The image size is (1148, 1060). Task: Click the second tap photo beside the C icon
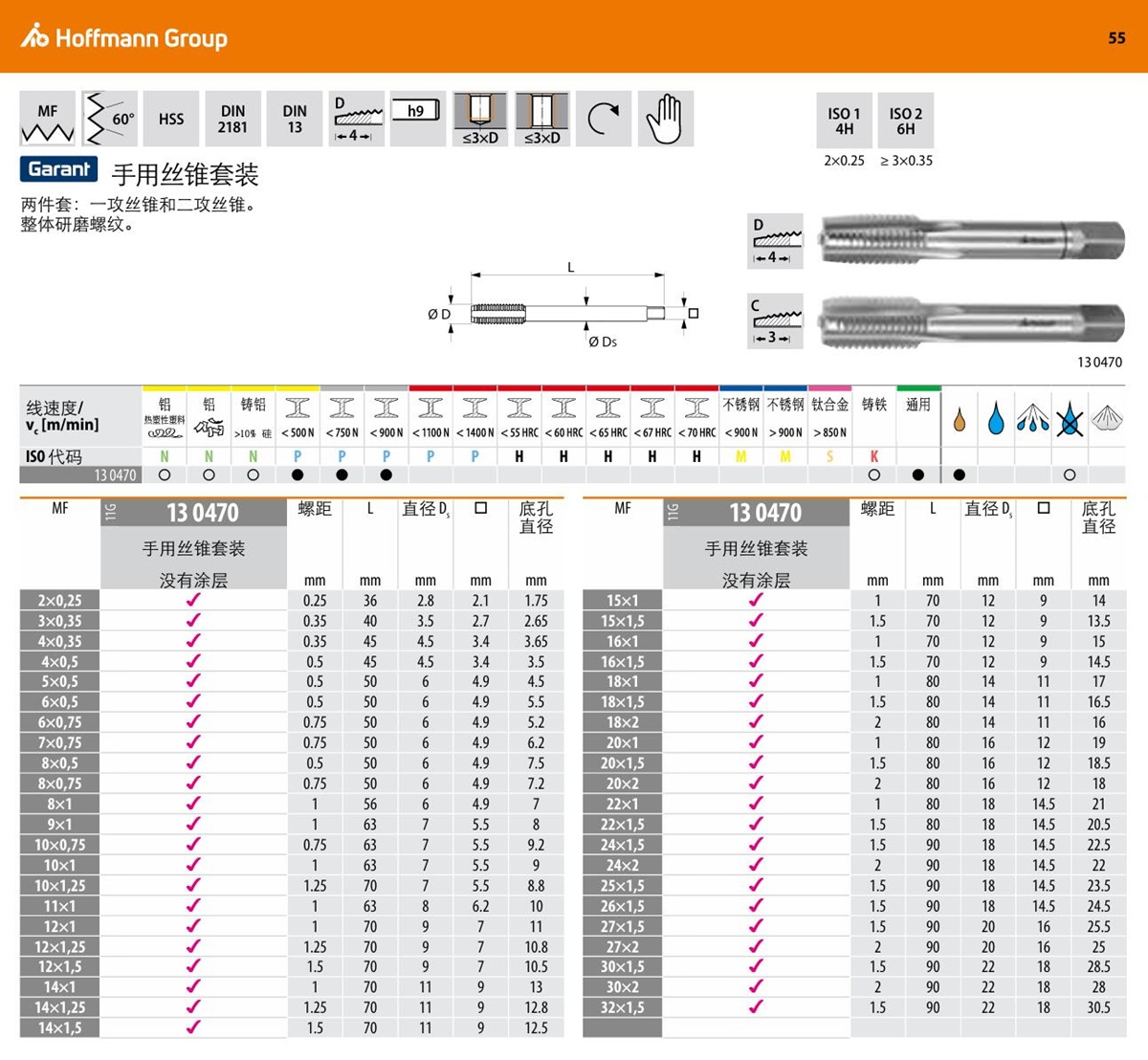tap(973, 320)
